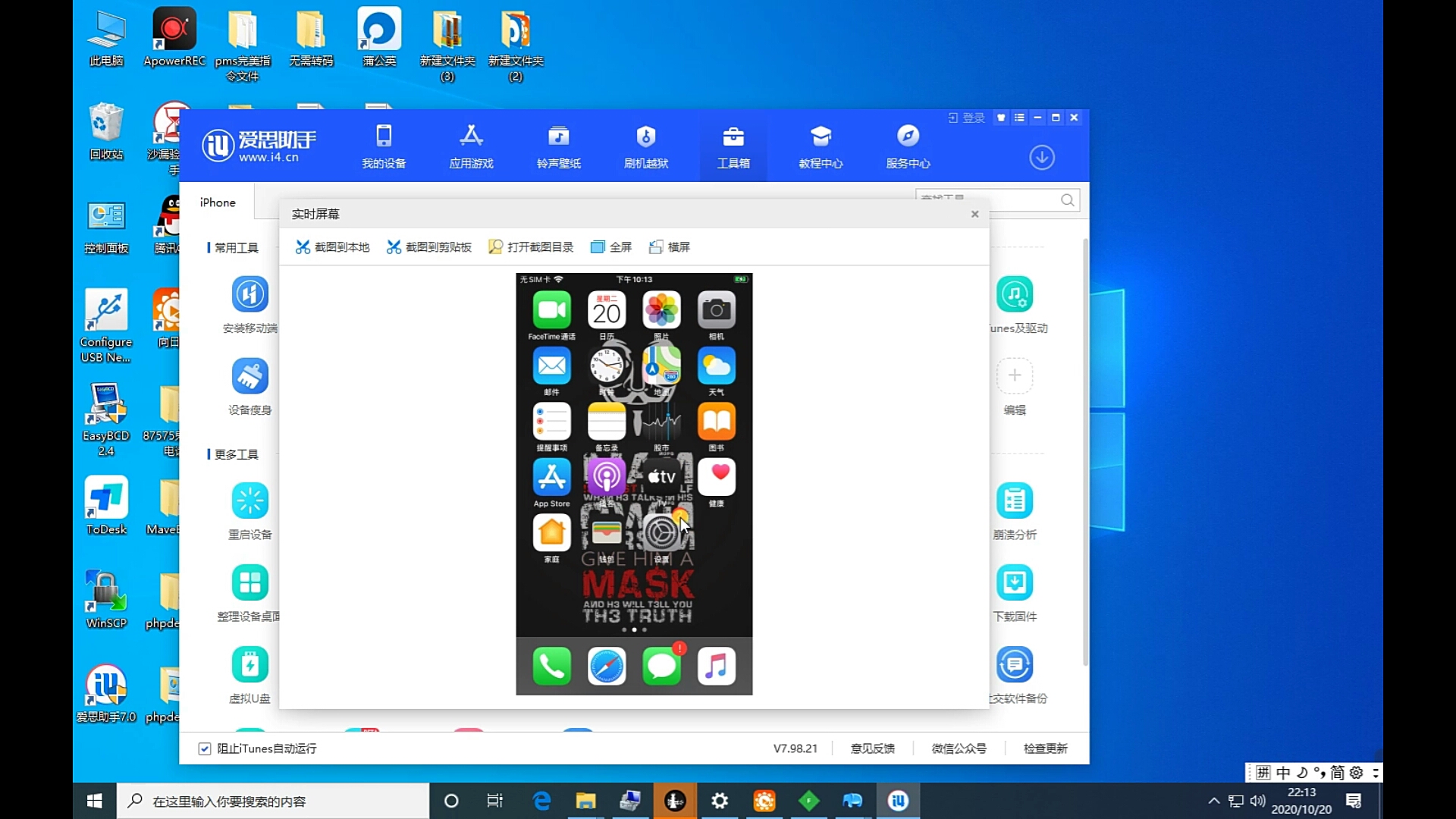Screen dimensions: 1456x819
Task: Click the 整理设备桌面 tool icon
Action: click(250, 582)
